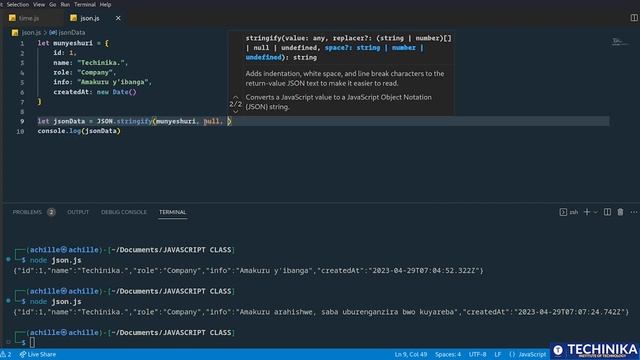Click line number 1 in the gutter
The height and width of the screenshot is (360, 640).
pyautogui.click(x=22, y=43)
